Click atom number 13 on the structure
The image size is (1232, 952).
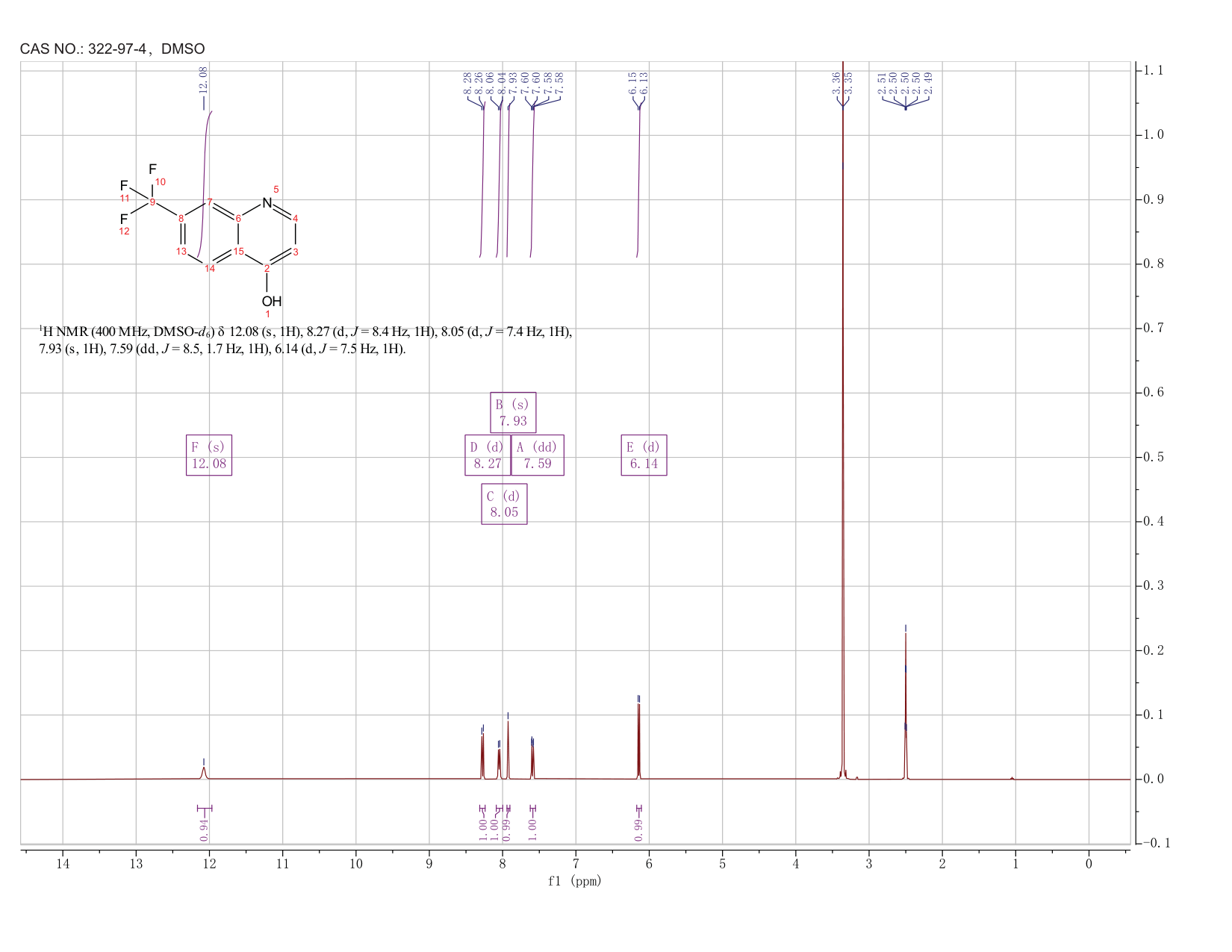click(x=181, y=252)
